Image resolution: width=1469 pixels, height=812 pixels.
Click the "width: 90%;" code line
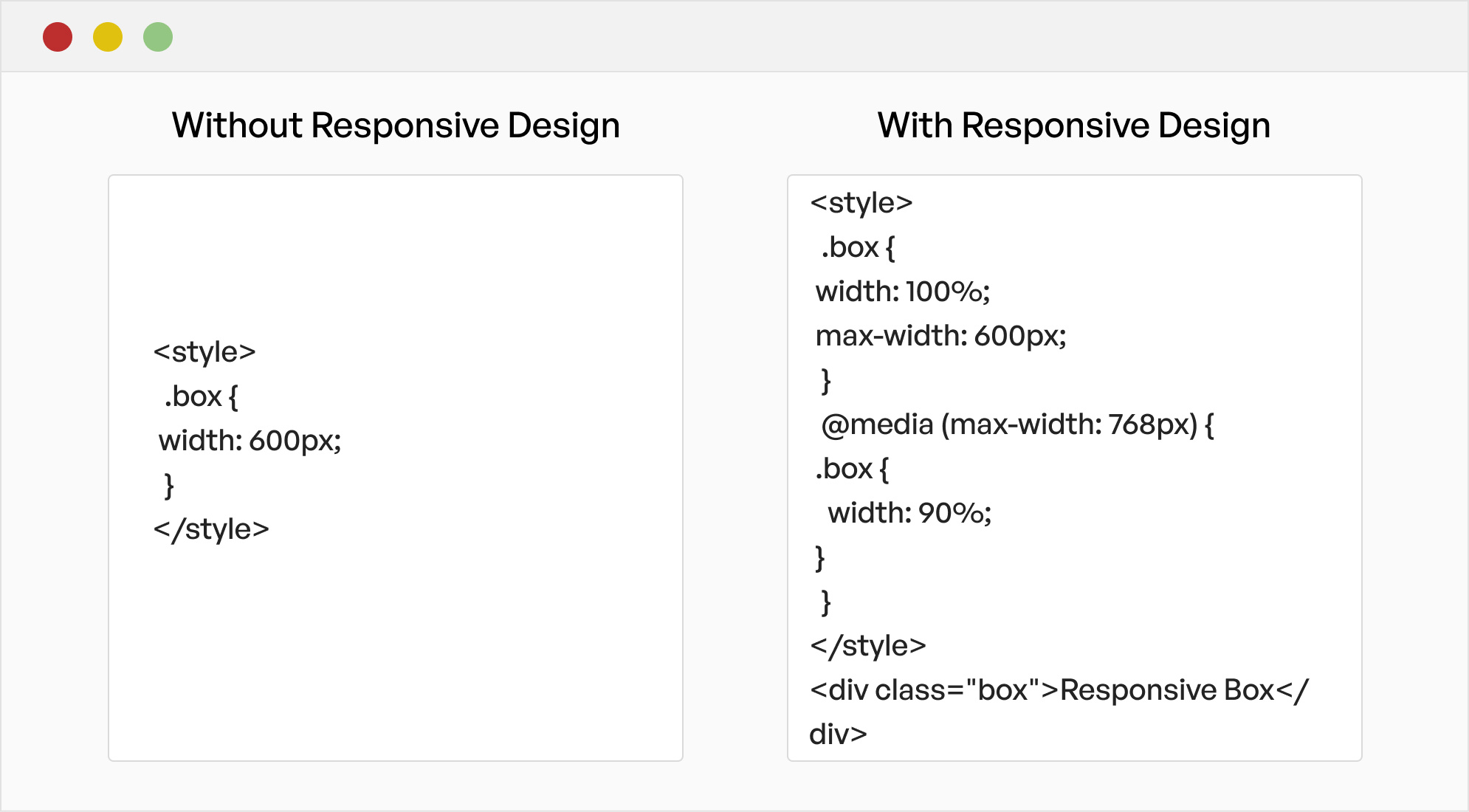pos(909,513)
